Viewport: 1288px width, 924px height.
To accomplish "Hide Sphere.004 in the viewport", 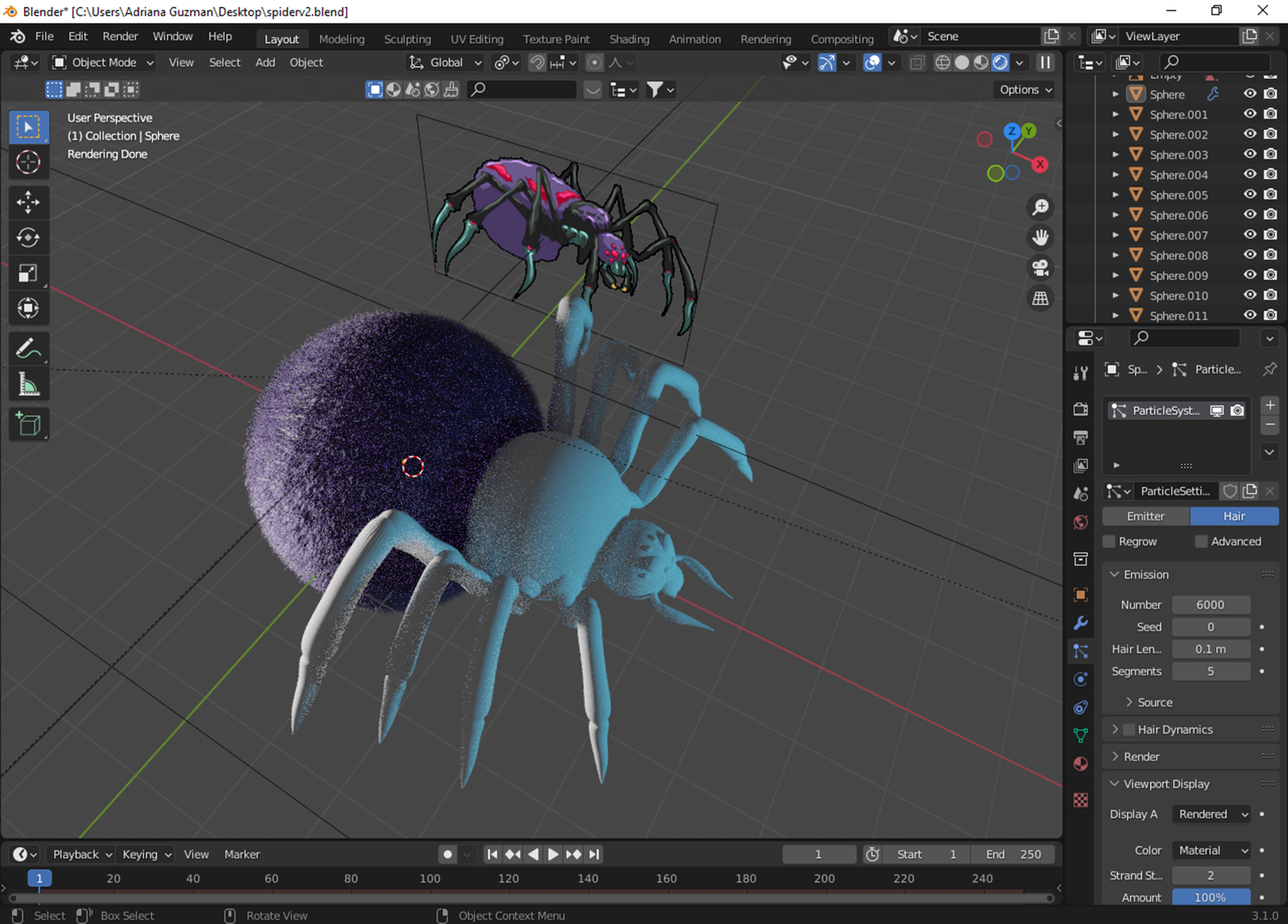I will (x=1250, y=174).
